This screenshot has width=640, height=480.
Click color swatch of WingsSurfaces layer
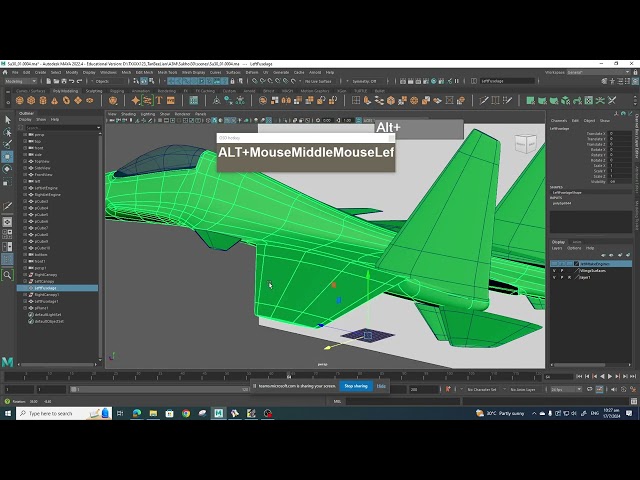576,271
